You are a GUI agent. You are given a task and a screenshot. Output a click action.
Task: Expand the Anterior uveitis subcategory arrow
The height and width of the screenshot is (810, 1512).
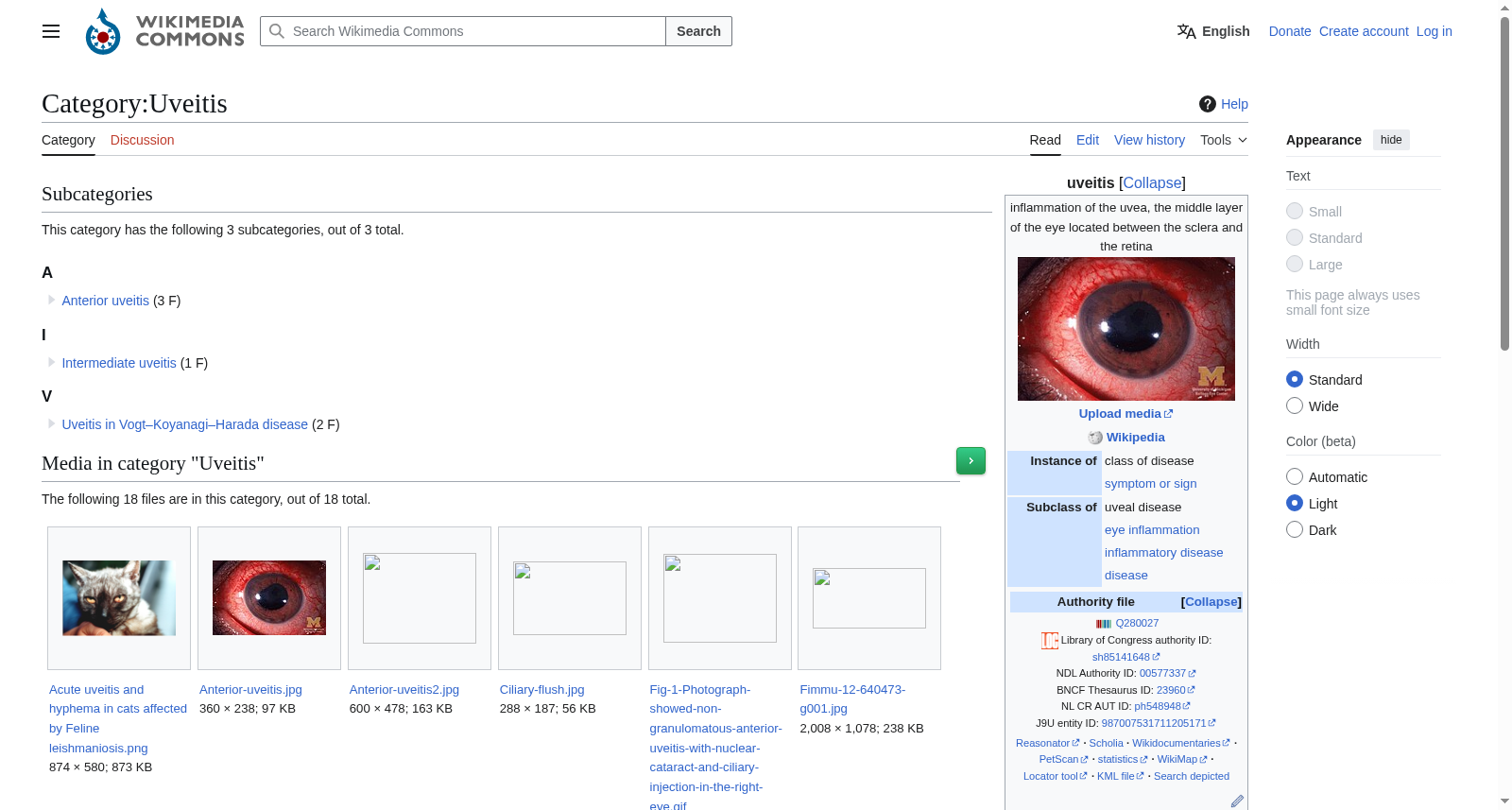(51, 300)
